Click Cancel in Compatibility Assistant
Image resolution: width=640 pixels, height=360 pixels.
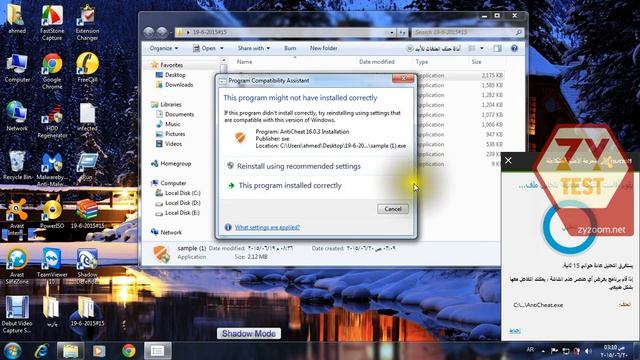coord(393,209)
